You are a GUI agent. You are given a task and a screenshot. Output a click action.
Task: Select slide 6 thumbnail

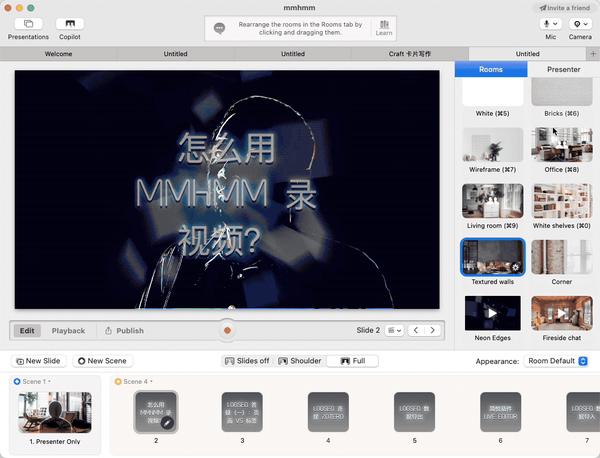501,412
